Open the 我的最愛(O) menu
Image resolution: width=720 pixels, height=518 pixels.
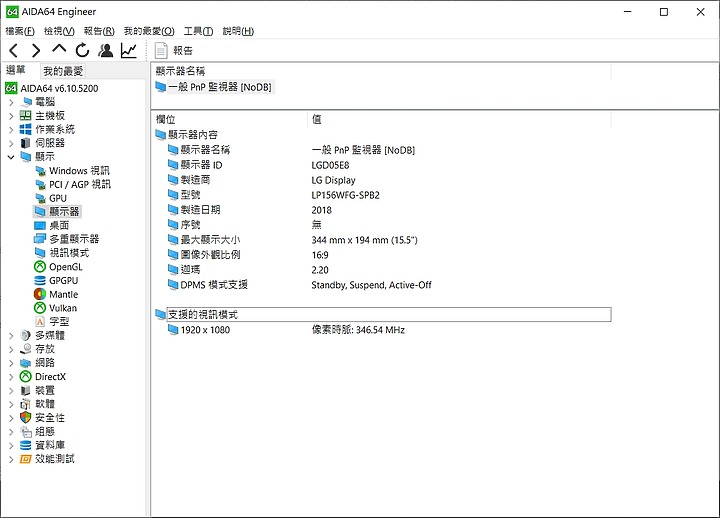point(149,31)
